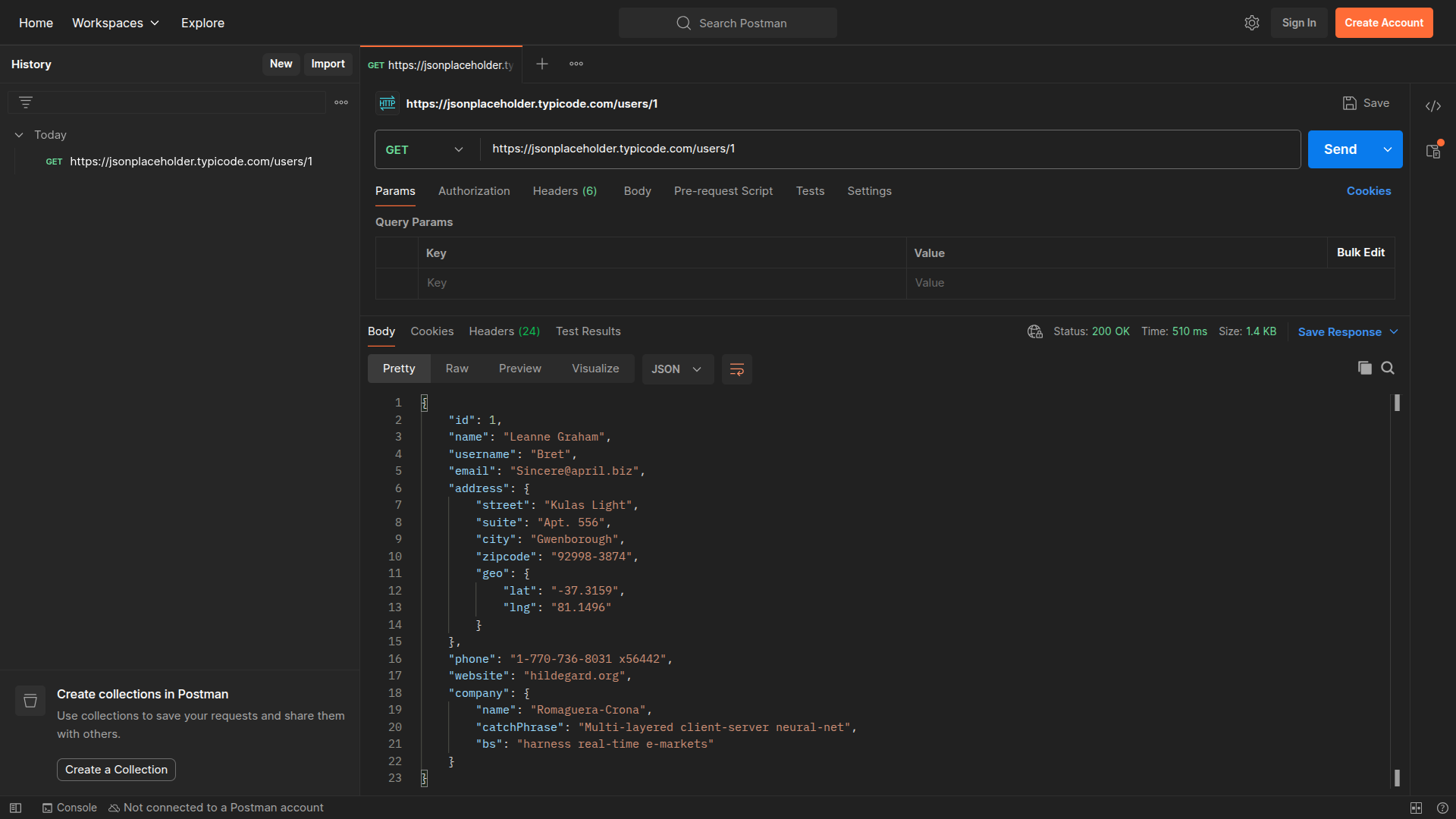Open the Test Results tab
Screen dimensions: 1456x819
[588, 331]
